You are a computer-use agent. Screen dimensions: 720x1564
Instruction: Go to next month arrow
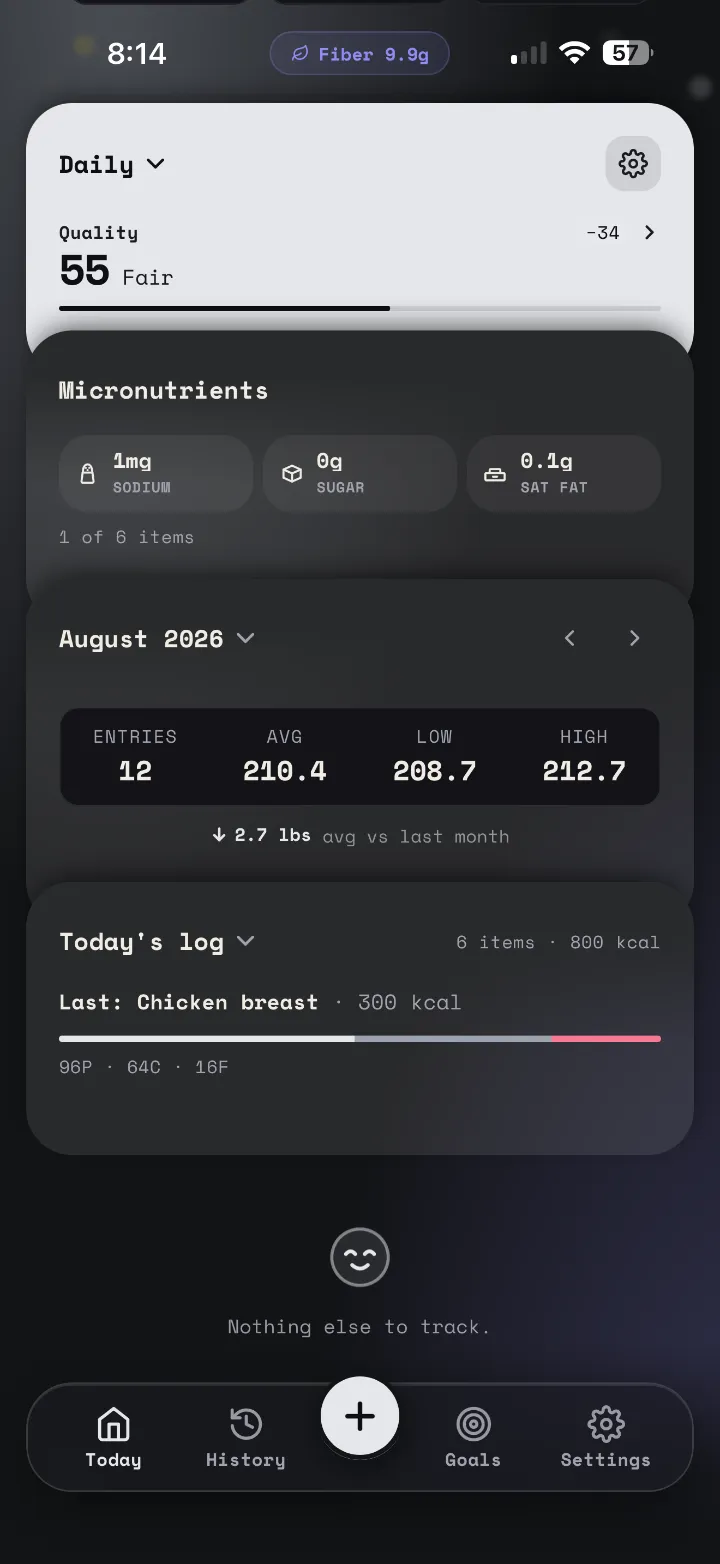[x=634, y=638]
